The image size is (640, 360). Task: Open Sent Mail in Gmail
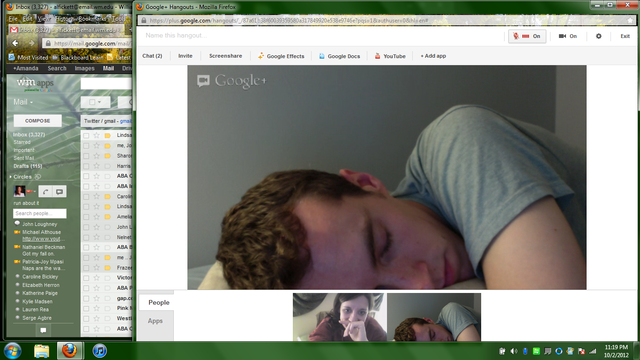(x=24, y=158)
